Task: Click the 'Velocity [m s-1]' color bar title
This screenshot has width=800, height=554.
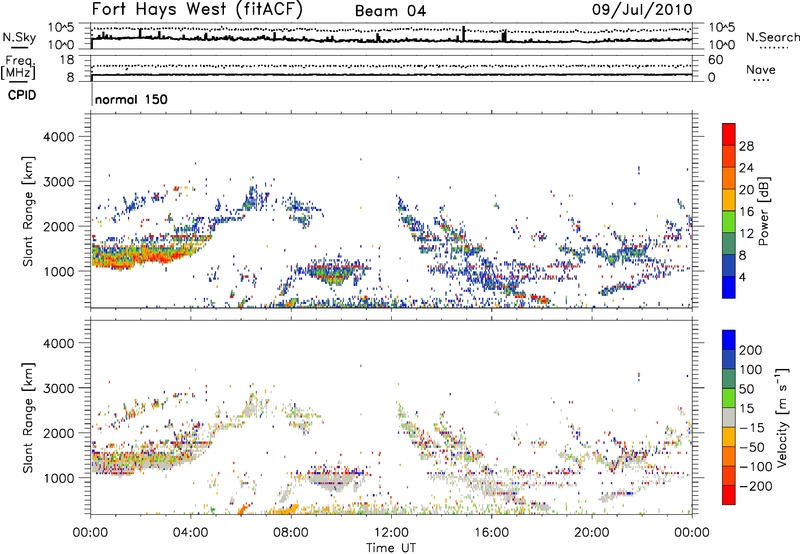Action: 781,417
